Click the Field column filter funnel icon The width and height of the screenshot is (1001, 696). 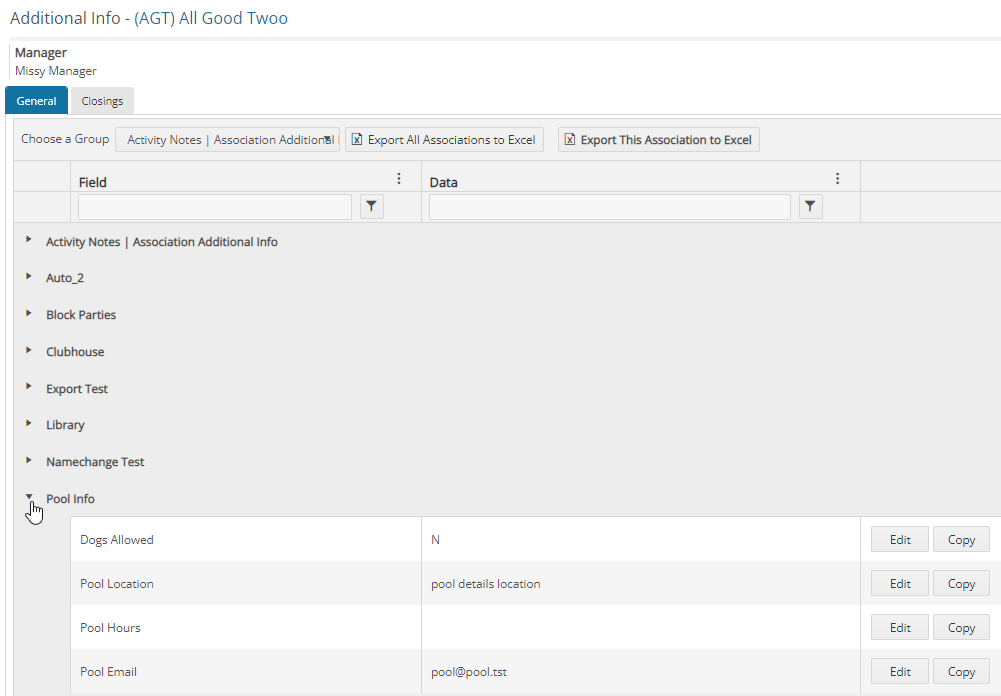coord(372,207)
